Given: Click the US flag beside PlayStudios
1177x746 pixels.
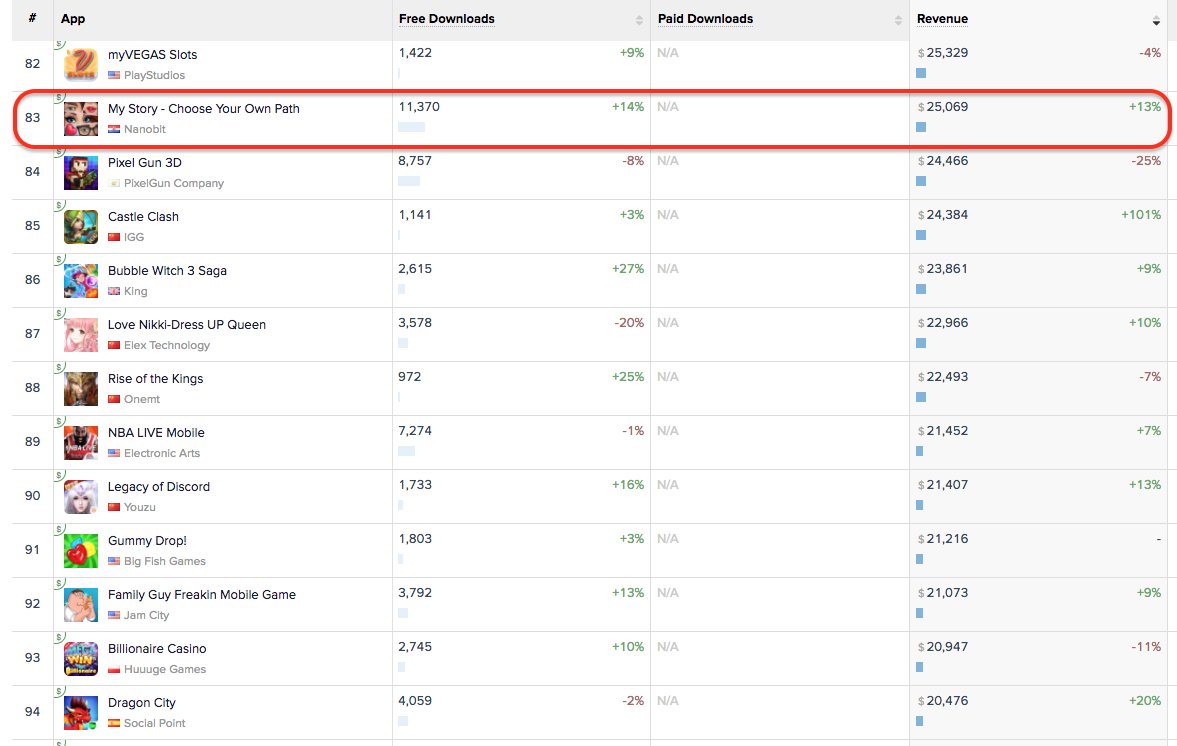Looking at the screenshot, I should pyautogui.click(x=114, y=75).
